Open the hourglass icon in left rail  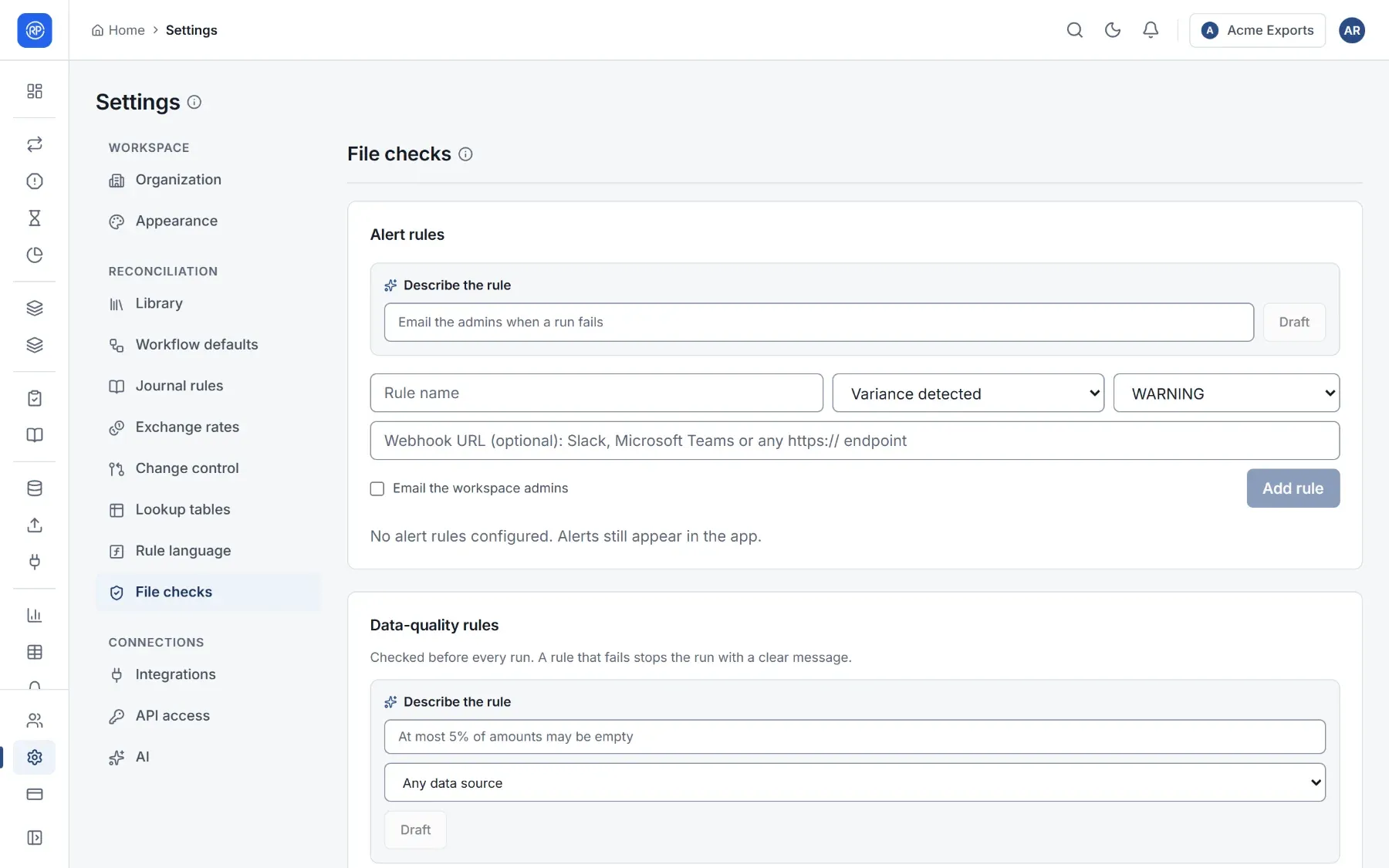point(35,218)
